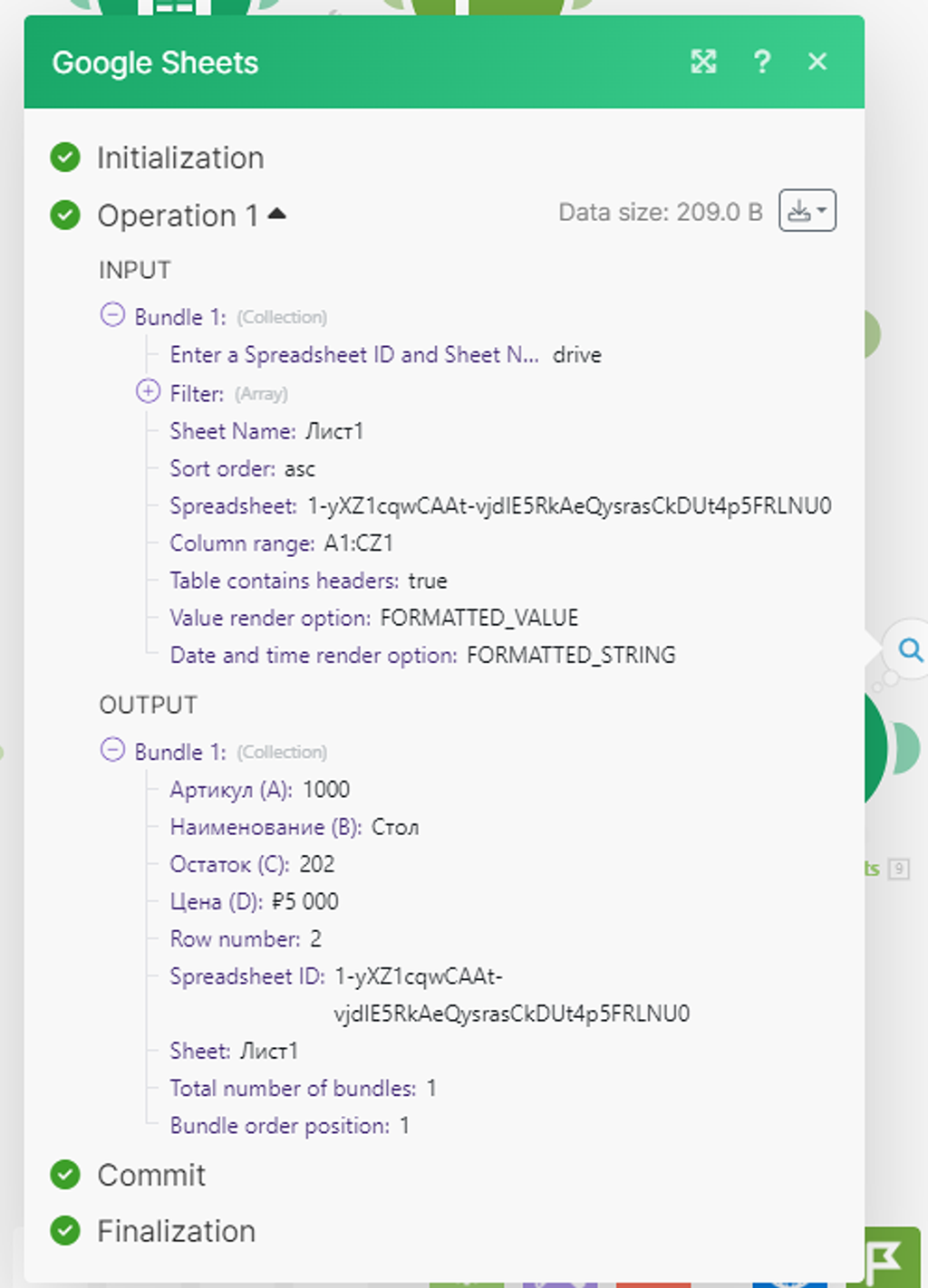
Task: Click the Sort order value asc
Action: click(x=300, y=468)
